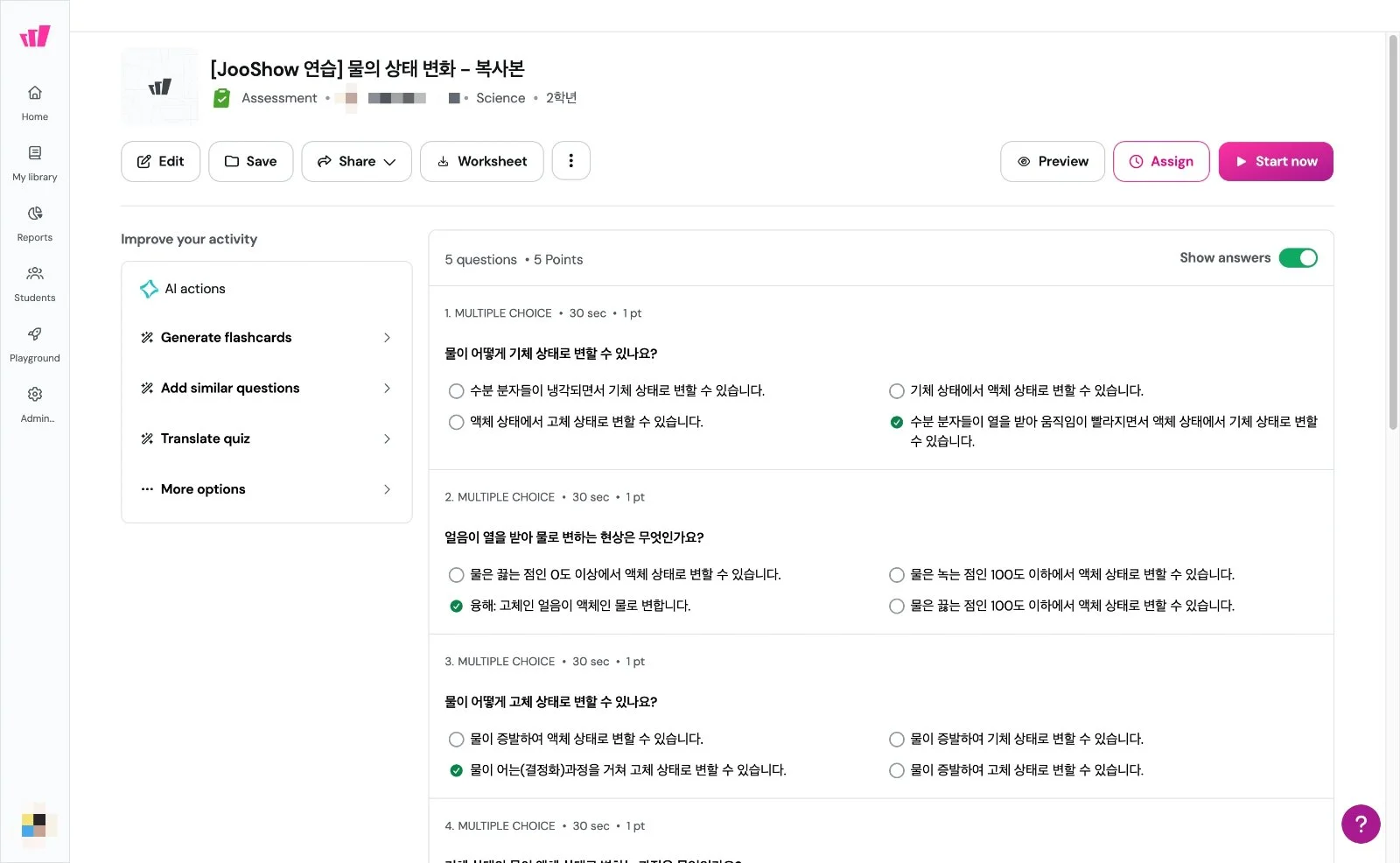Select answer '용해: 고체인 얼음이 액체인 물로 변합니다'
This screenshot has width=1400, height=863.
click(570, 606)
